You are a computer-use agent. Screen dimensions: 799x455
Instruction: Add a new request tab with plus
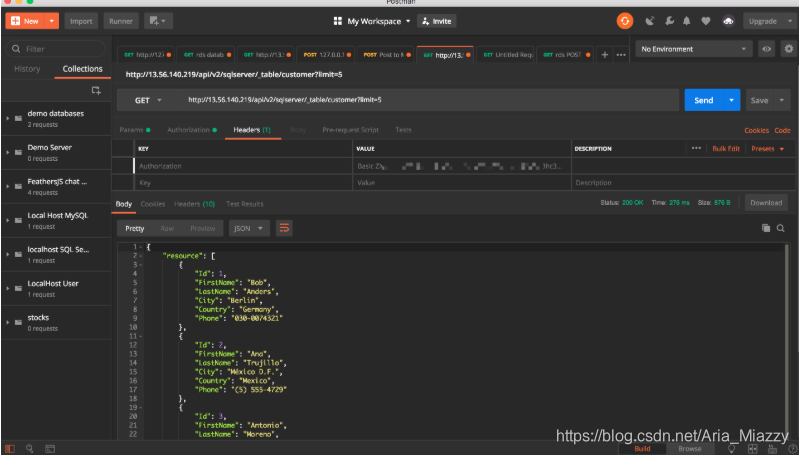click(605, 55)
